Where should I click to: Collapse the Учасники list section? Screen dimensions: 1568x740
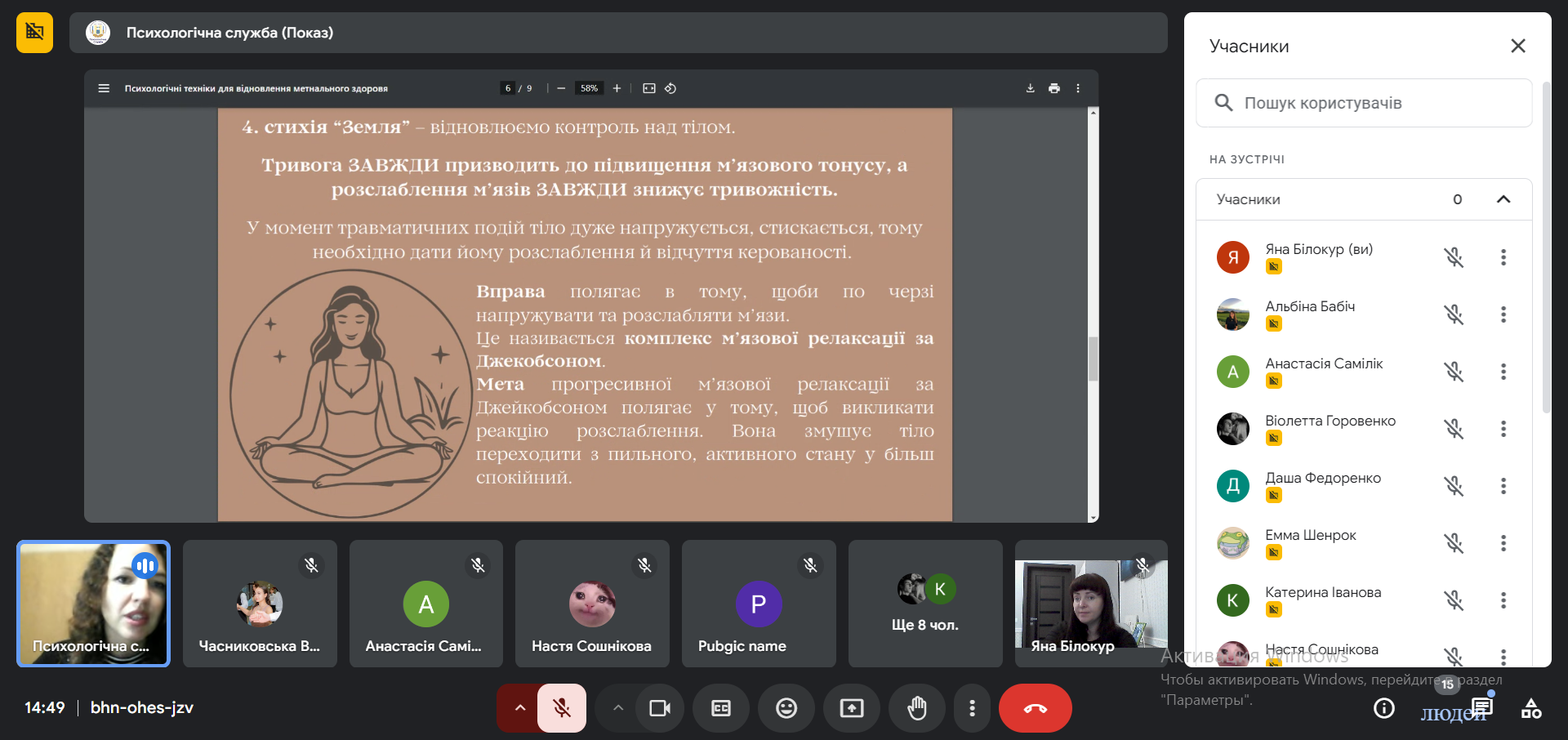tap(1503, 199)
